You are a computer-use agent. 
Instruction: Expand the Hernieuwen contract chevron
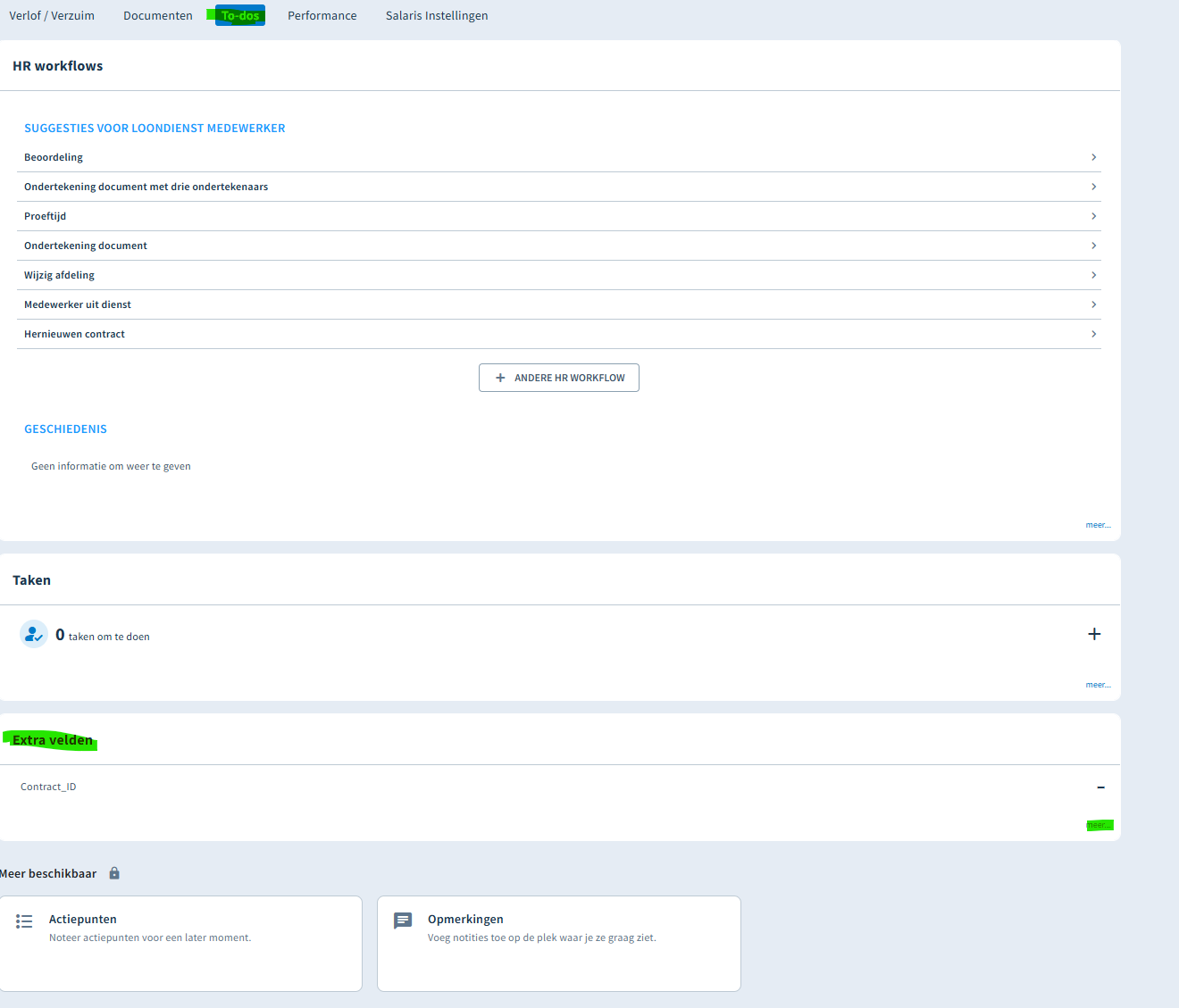1094,334
